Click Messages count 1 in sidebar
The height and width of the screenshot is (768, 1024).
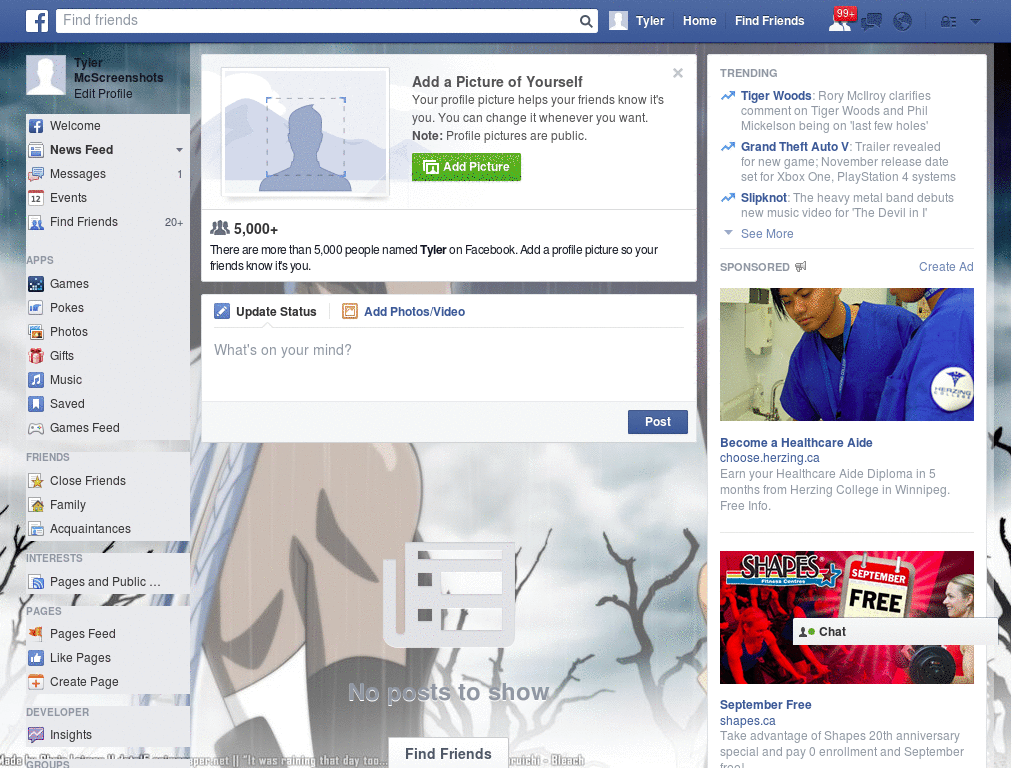click(180, 174)
